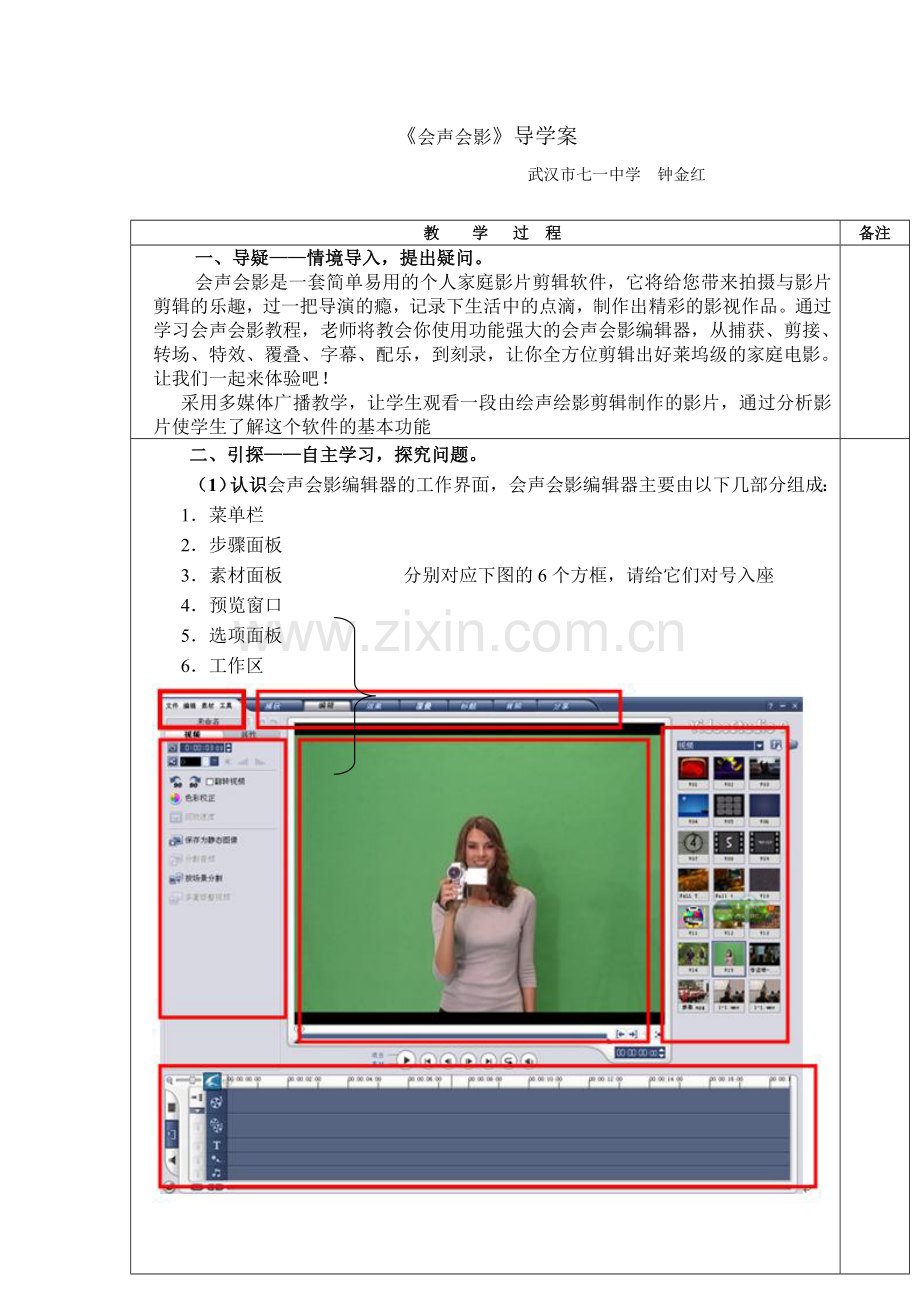
Task: Click the fit project in timeline icon
Action: 213,1080
